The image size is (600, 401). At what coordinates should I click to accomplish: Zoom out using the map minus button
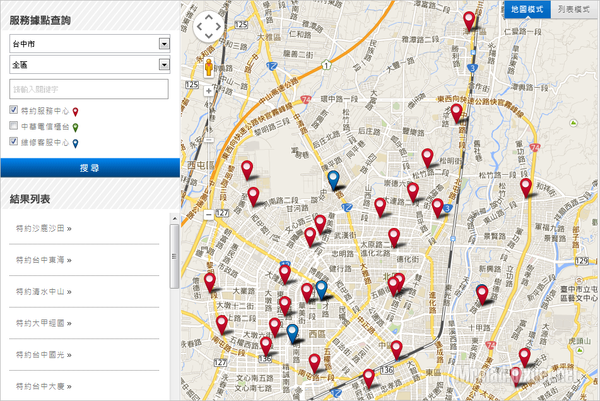[x=208, y=213]
